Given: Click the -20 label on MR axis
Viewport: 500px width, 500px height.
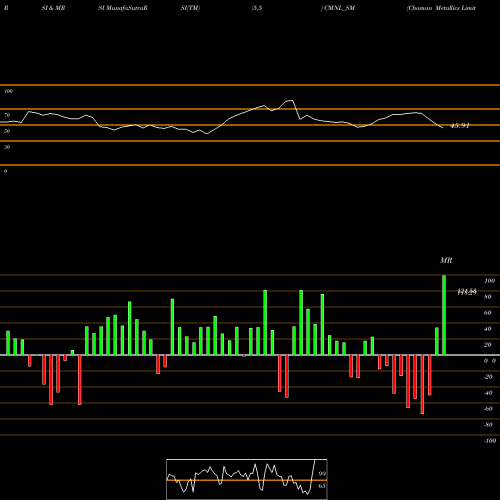Looking at the screenshot, I should [x=488, y=377].
